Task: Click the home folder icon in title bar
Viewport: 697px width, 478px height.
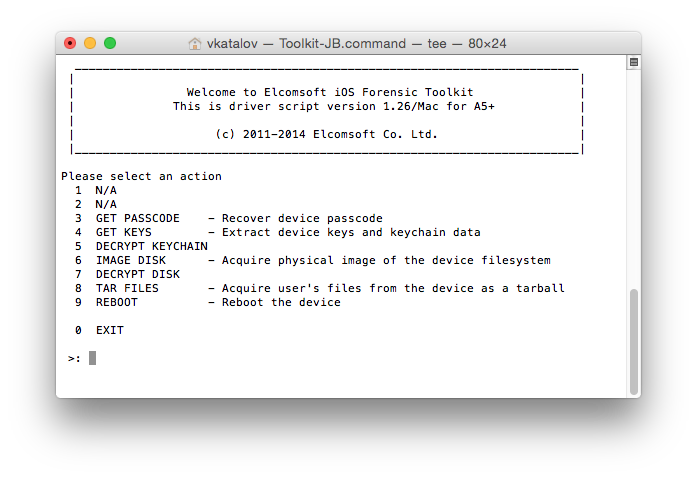Action: (x=195, y=44)
